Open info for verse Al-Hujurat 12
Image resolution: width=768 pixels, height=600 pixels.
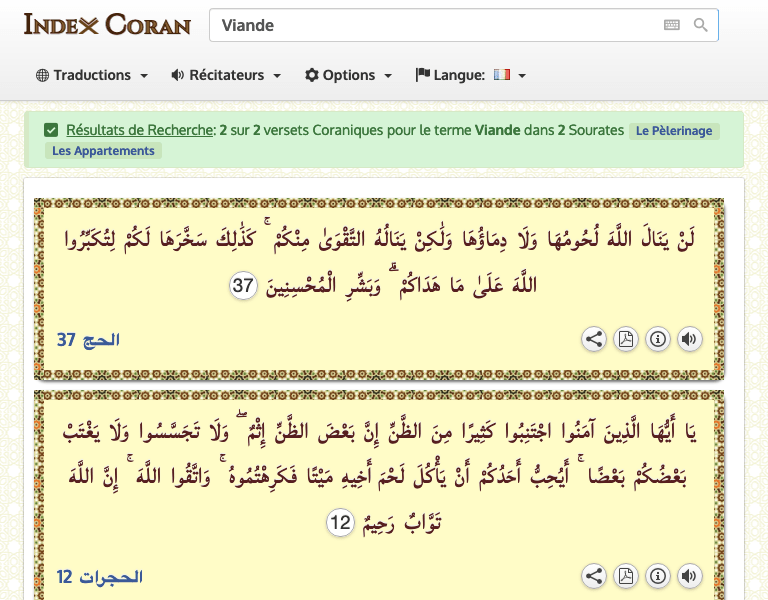[x=658, y=576]
